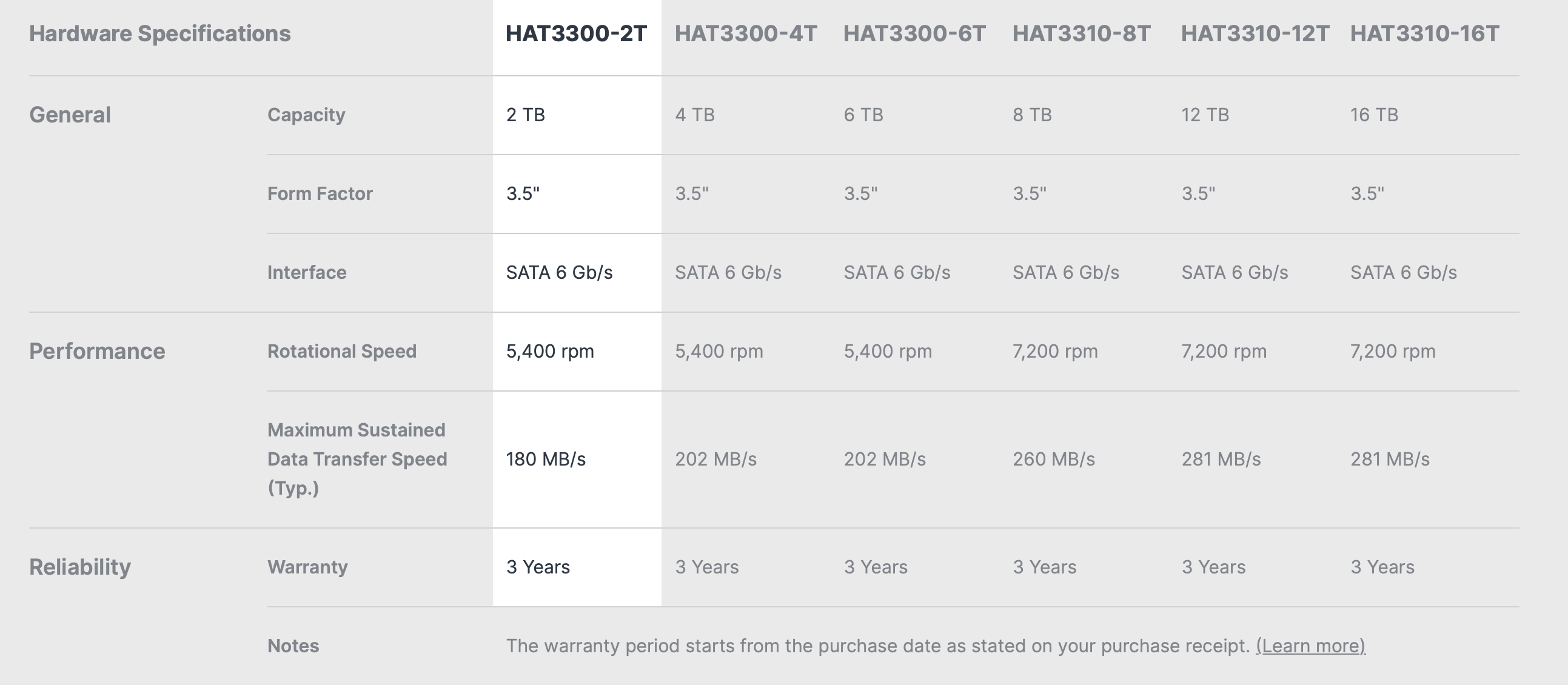Pick the HAT3310-16T model header
Viewport: 1568px width, 685px height.
pyautogui.click(x=1424, y=33)
